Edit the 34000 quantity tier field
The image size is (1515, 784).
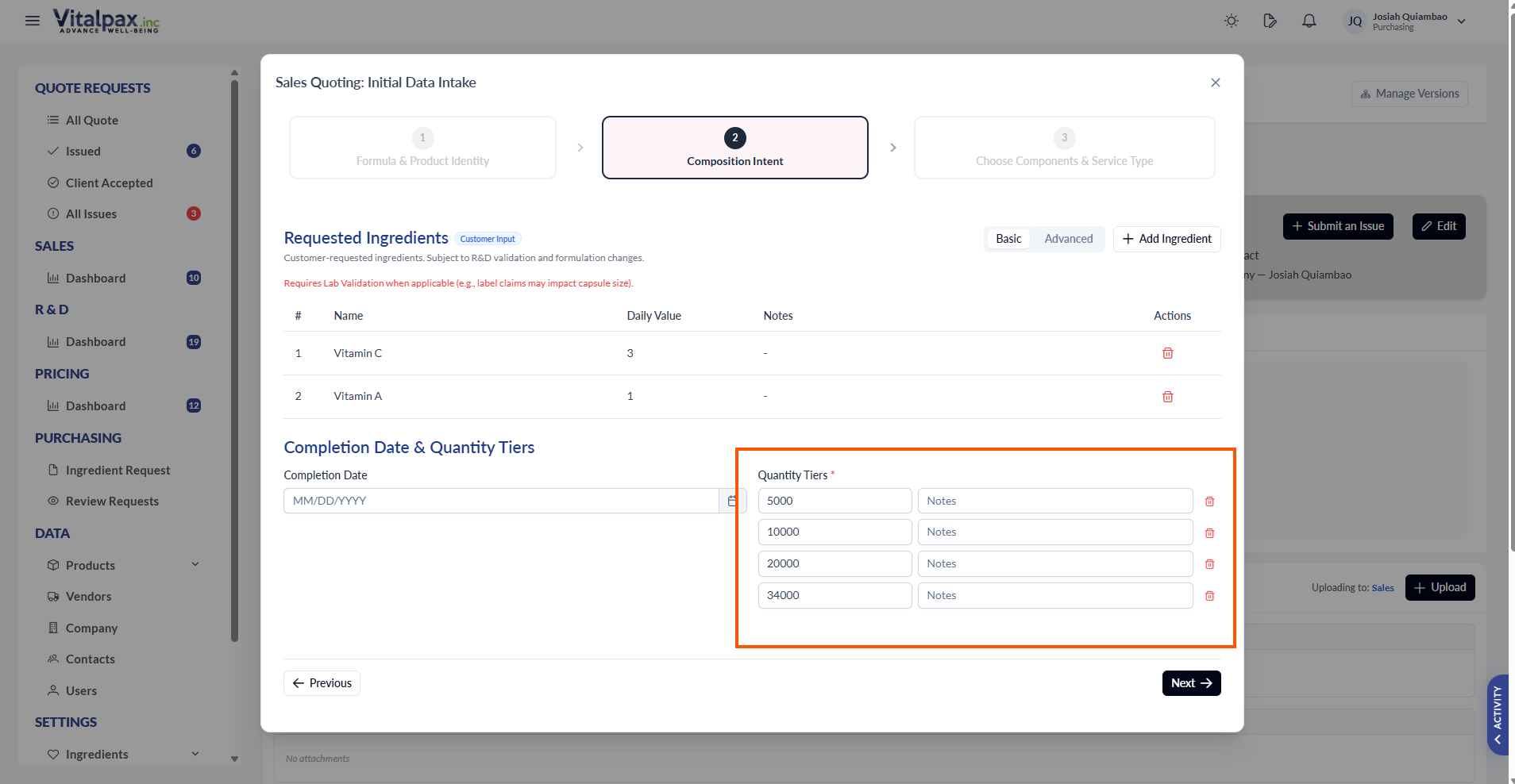click(x=835, y=595)
